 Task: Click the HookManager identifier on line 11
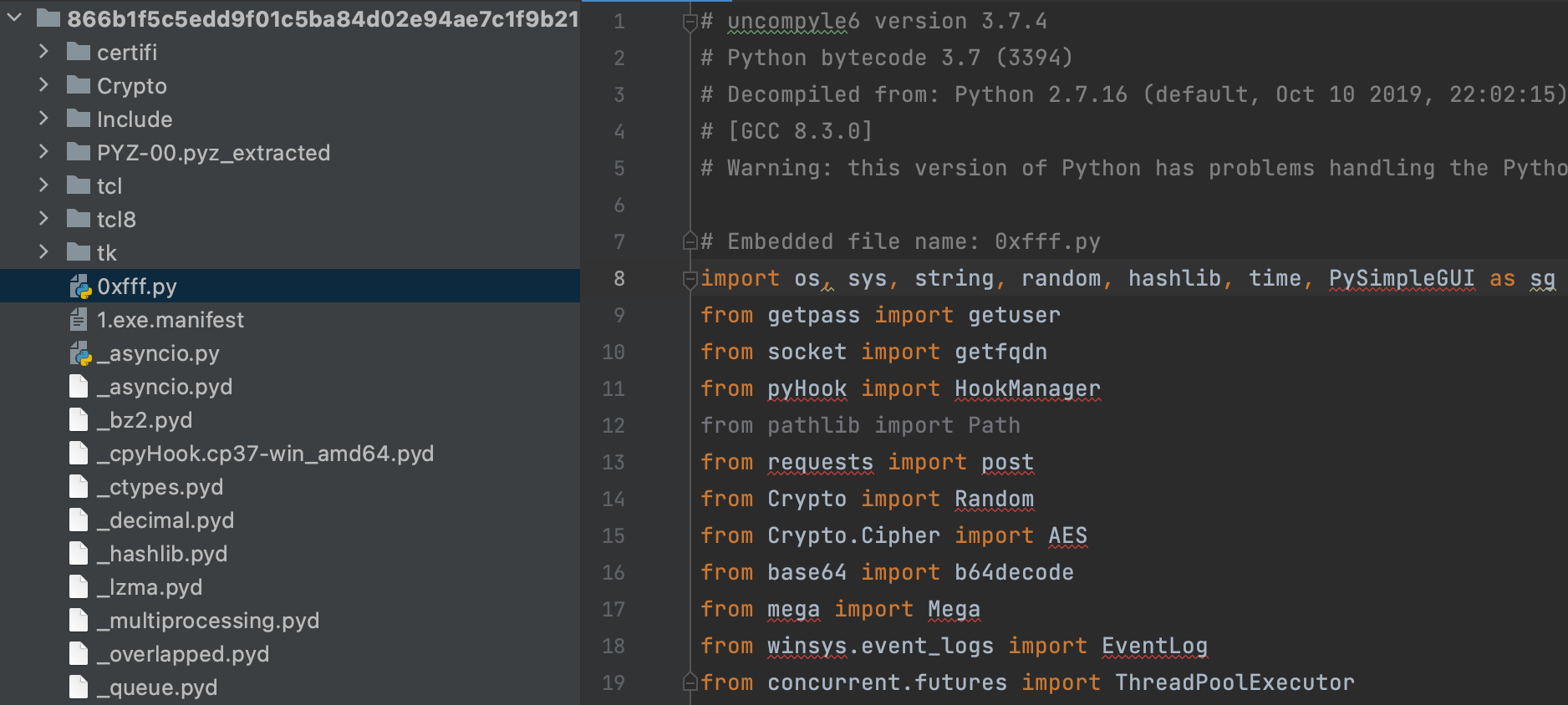click(1027, 388)
